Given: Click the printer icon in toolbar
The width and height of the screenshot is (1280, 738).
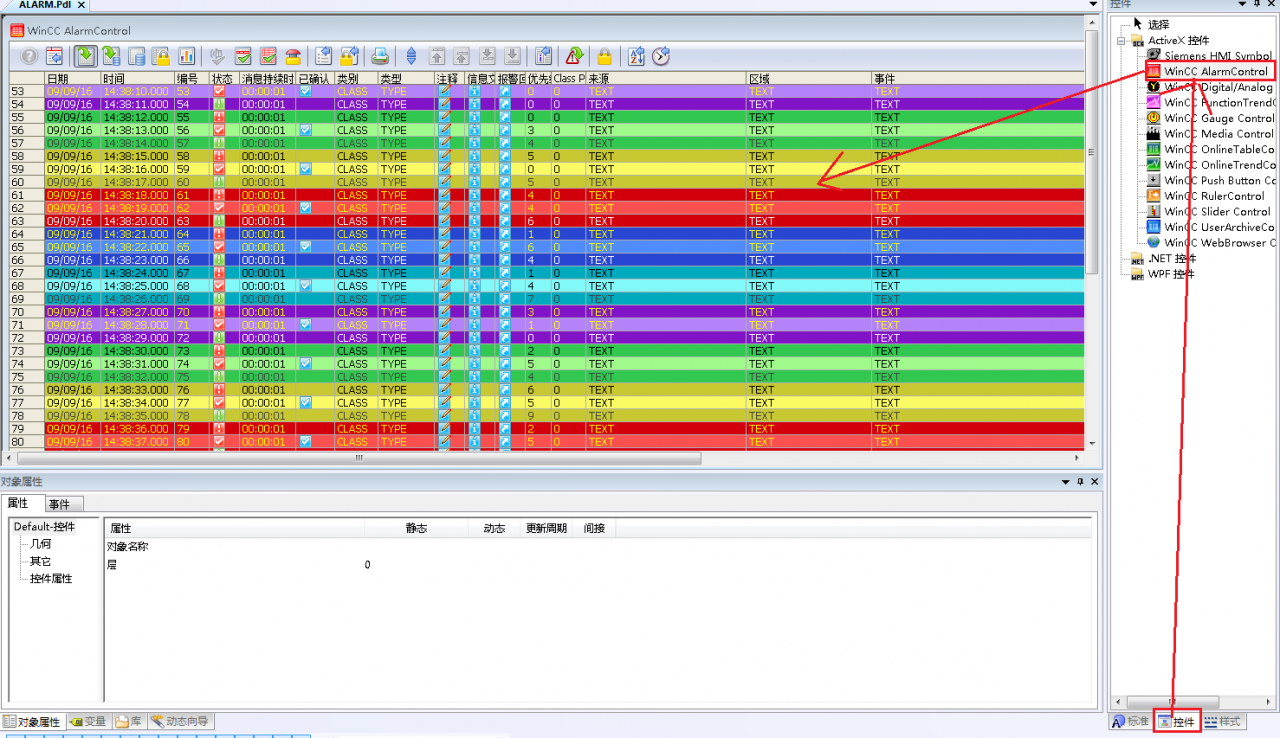Looking at the screenshot, I should 381,56.
